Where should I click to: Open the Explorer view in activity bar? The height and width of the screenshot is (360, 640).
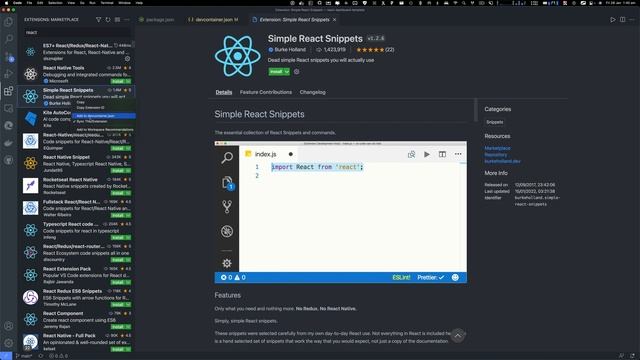coord(9,22)
